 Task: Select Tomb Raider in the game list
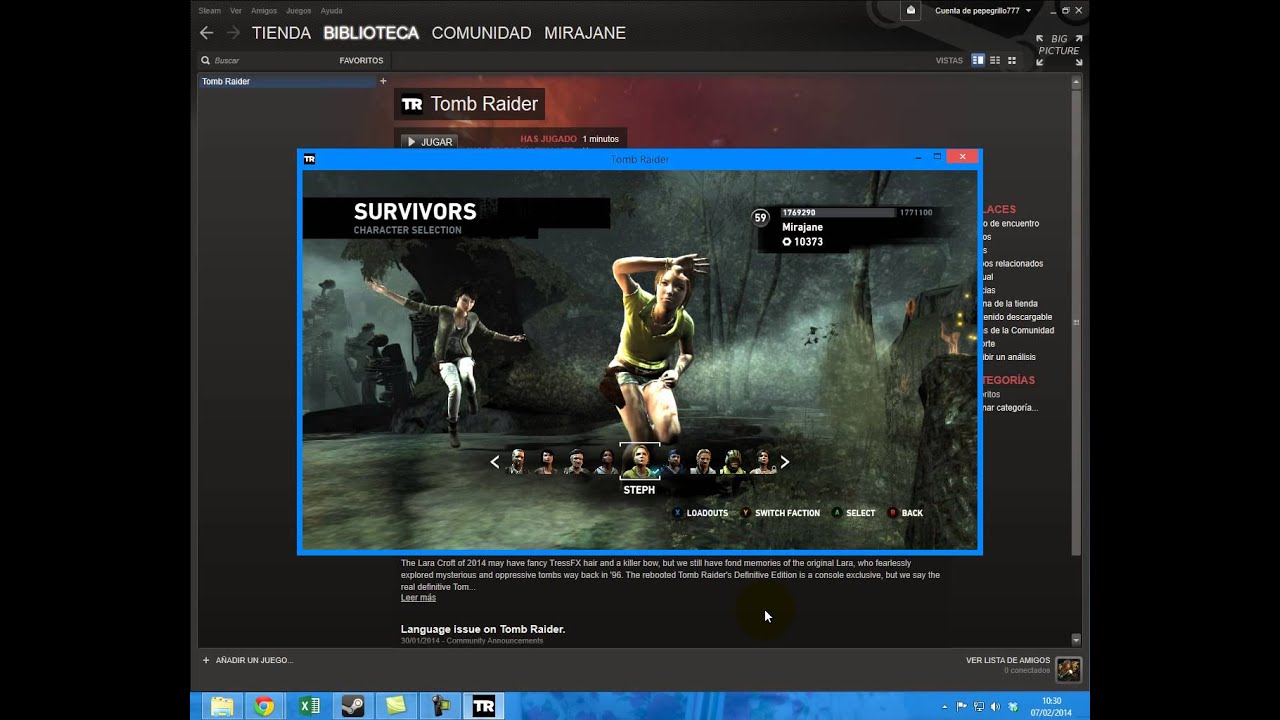(x=286, y=81)
